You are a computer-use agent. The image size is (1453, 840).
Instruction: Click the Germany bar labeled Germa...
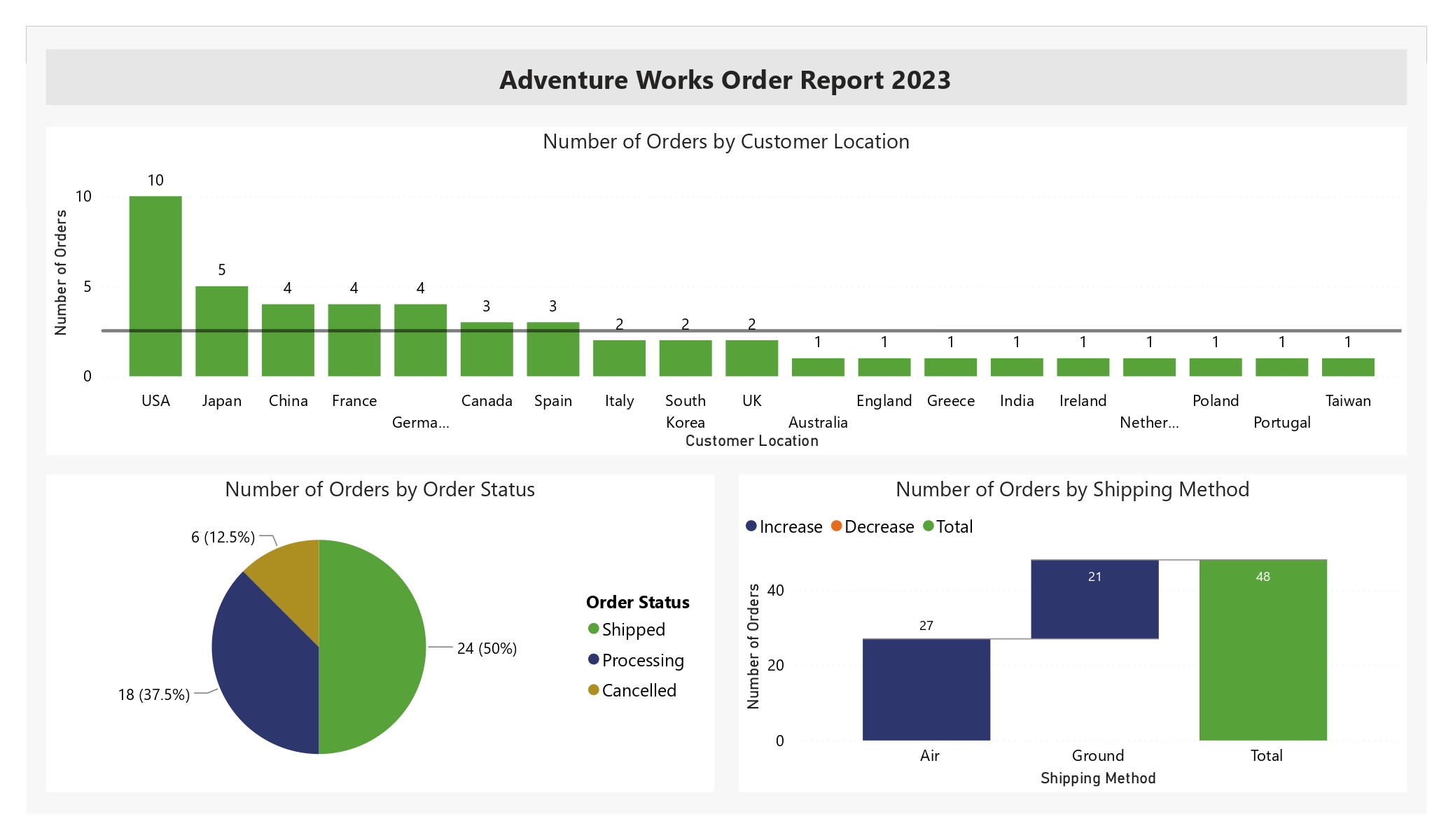420,339
